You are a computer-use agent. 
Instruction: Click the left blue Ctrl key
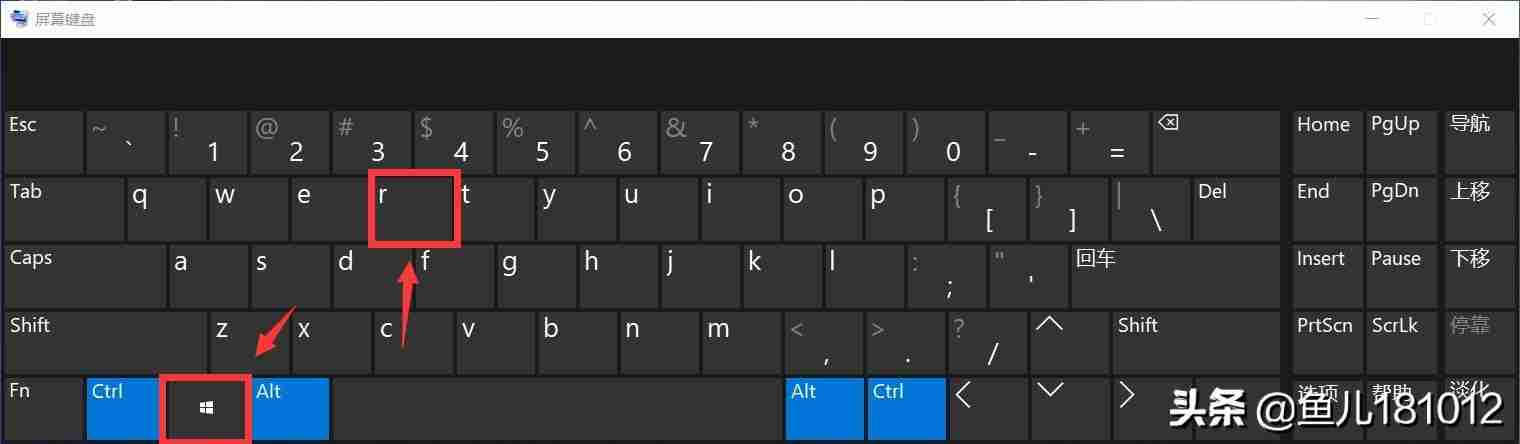(x=126, y=408)
